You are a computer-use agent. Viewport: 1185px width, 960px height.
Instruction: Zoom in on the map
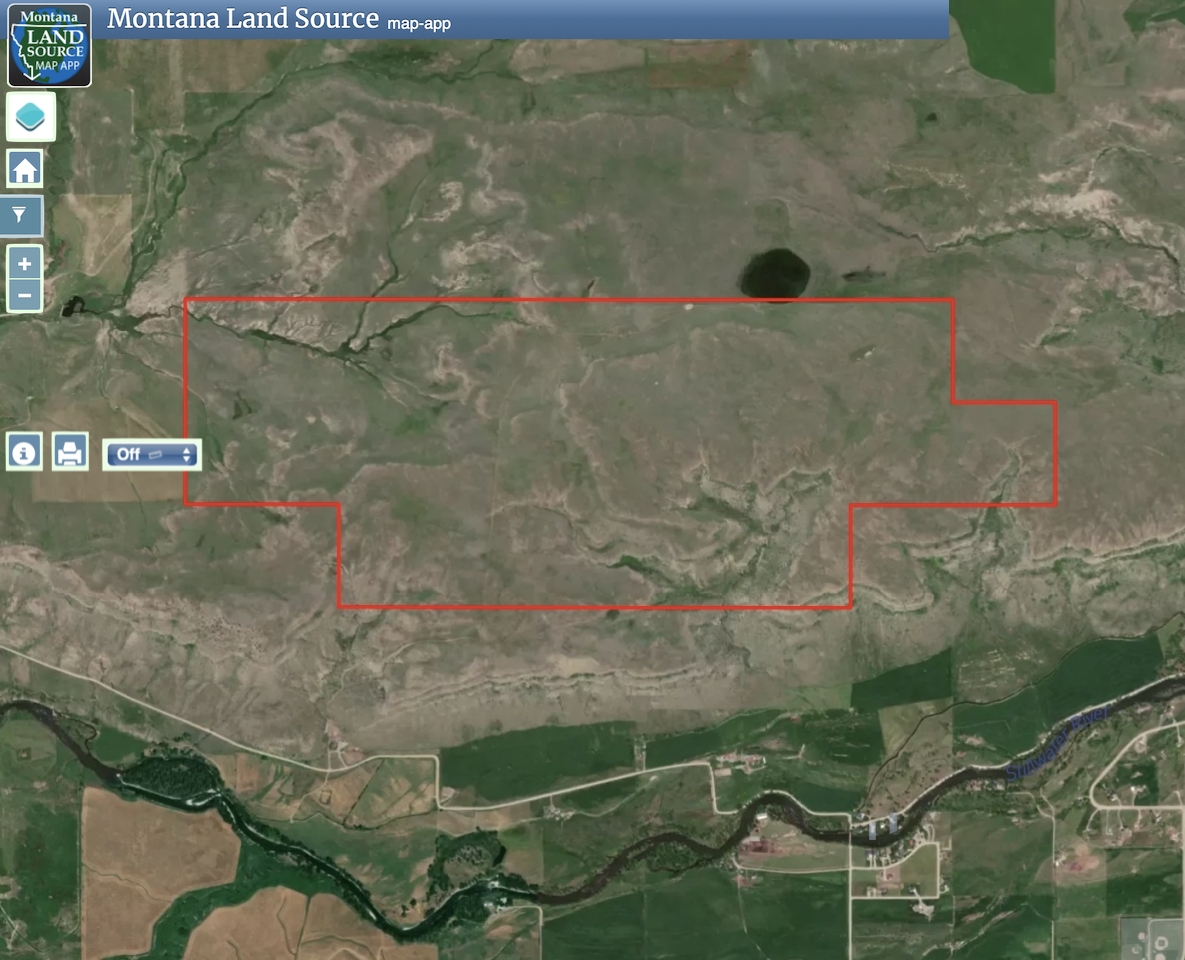(24, 263)
